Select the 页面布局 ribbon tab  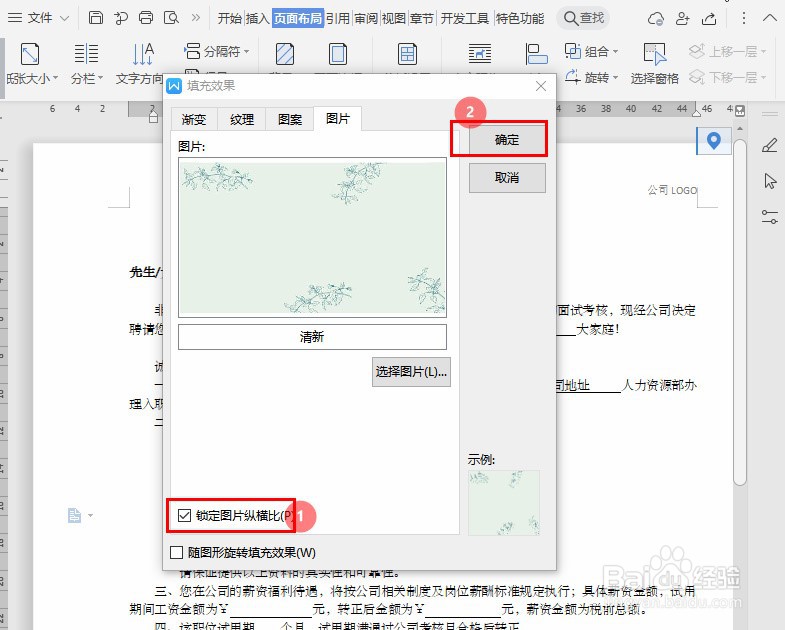(298, 19)
